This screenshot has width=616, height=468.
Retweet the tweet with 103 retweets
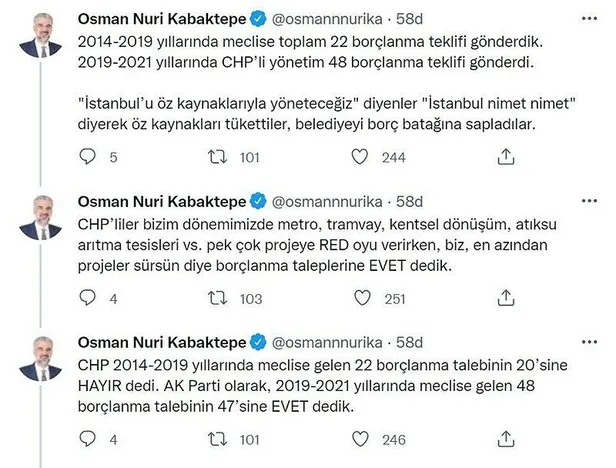(213, 298)
